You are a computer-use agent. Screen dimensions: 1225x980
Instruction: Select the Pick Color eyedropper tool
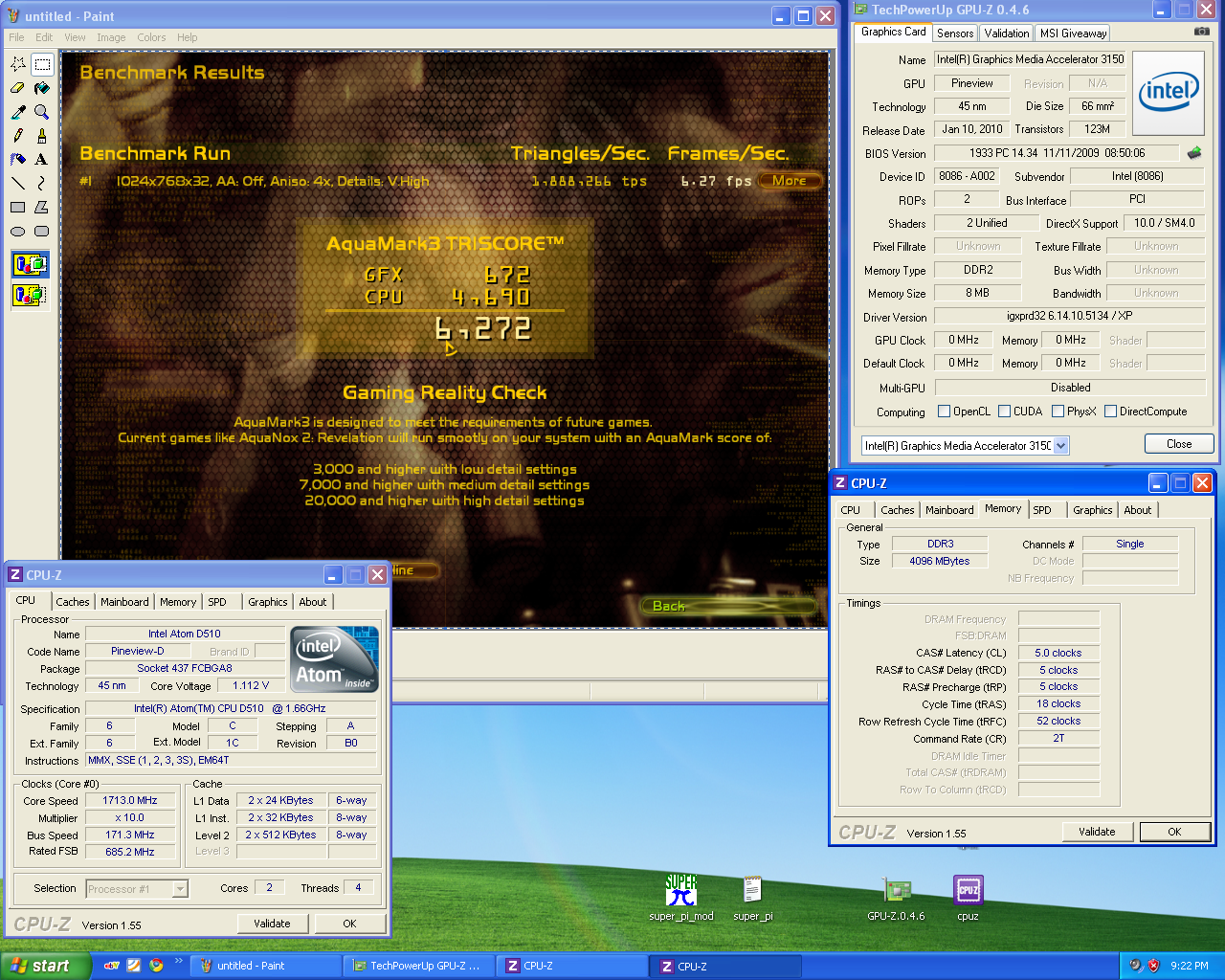[x=17, y=112]
